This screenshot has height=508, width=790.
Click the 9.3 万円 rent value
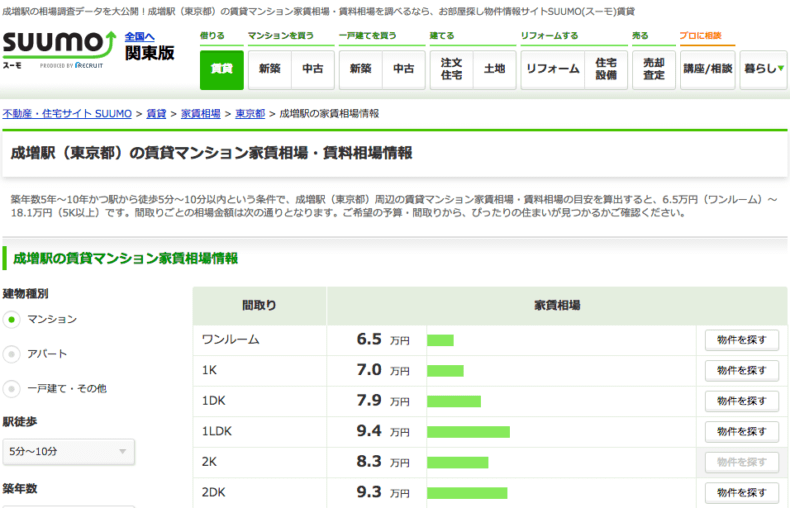tap(383, 492)
